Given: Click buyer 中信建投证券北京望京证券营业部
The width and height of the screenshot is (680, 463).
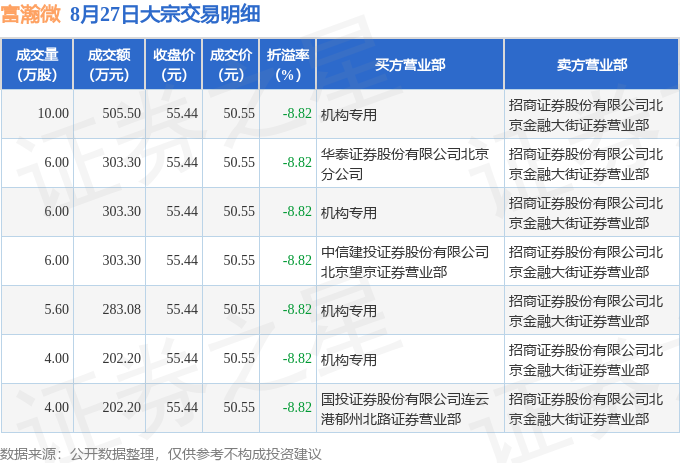Looking at the screenshot, I should (x=405, y=262).
